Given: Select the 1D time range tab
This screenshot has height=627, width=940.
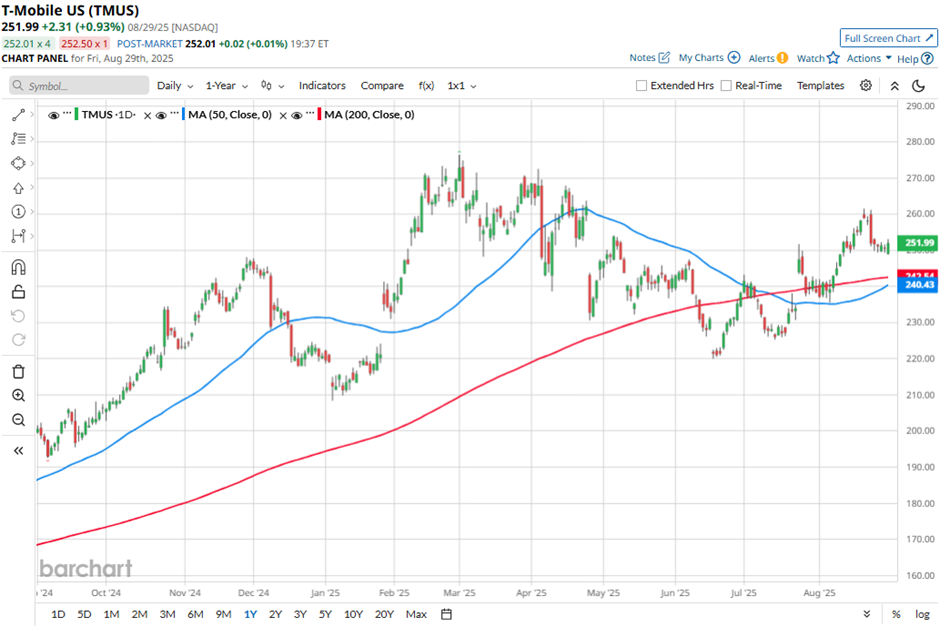Looking at the screenshot, I should click(x=58, y=614).
